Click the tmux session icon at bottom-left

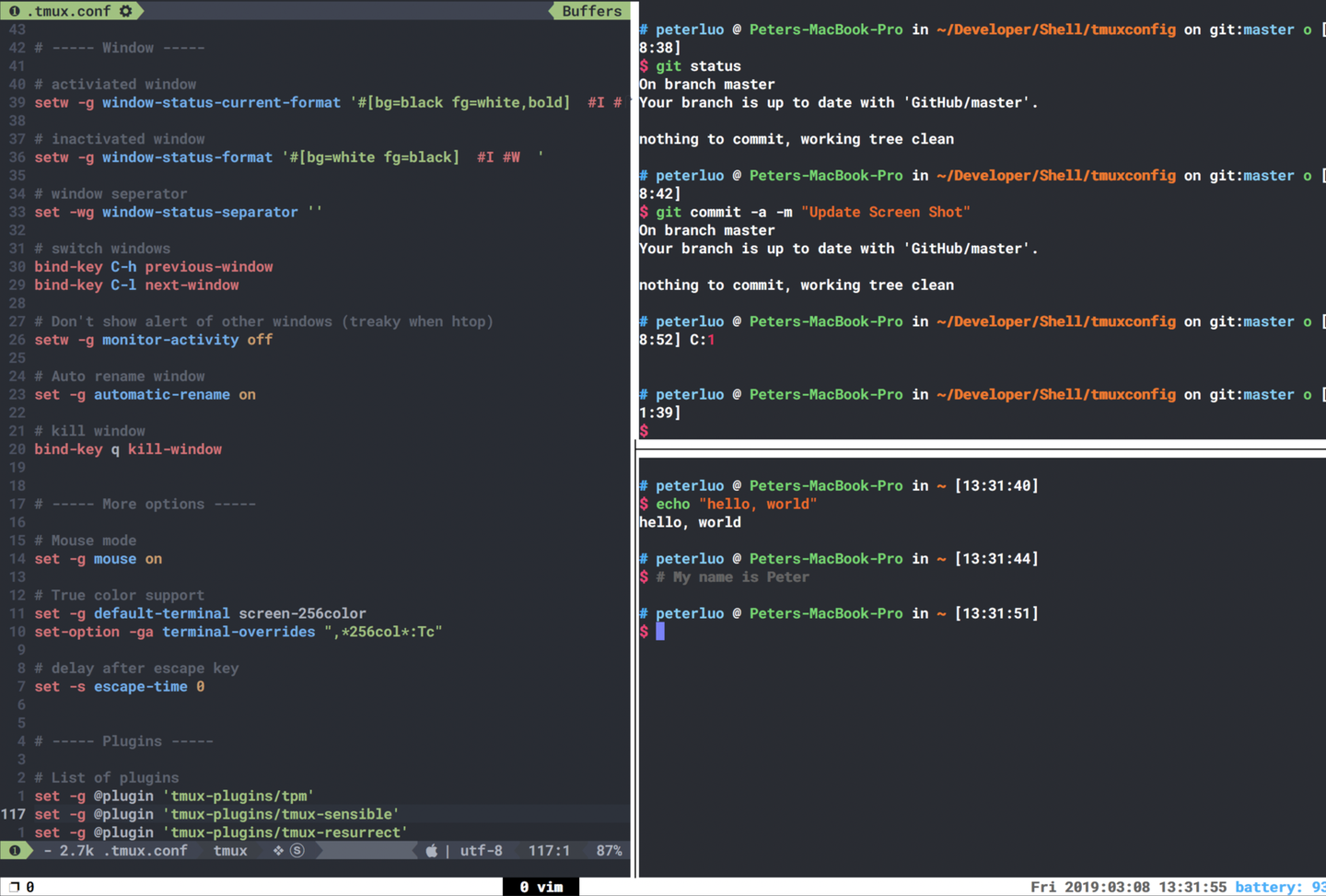click(x=14, y=887)
